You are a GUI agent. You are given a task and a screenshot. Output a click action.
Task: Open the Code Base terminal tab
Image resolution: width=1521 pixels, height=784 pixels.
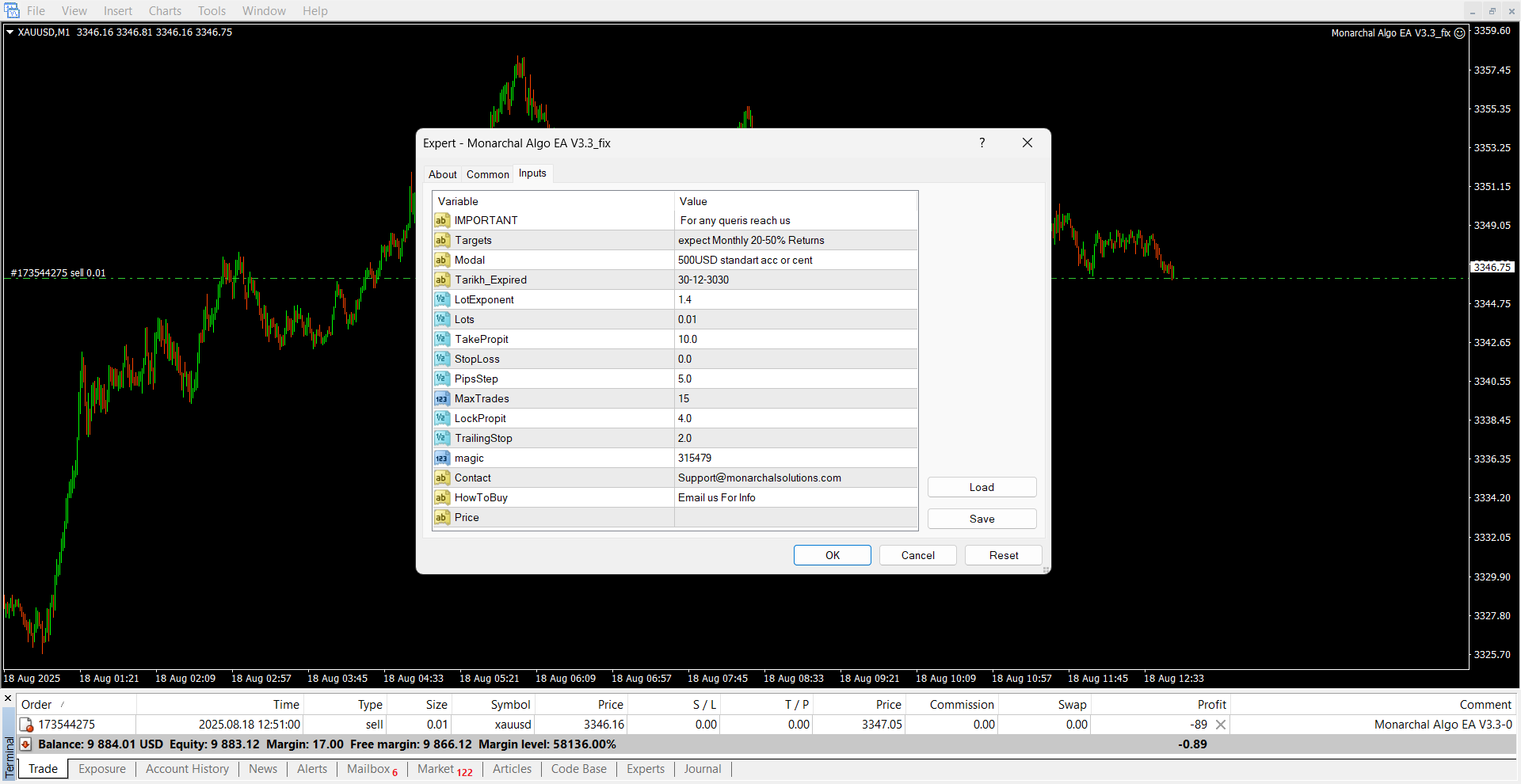click(x=578, y=769)
